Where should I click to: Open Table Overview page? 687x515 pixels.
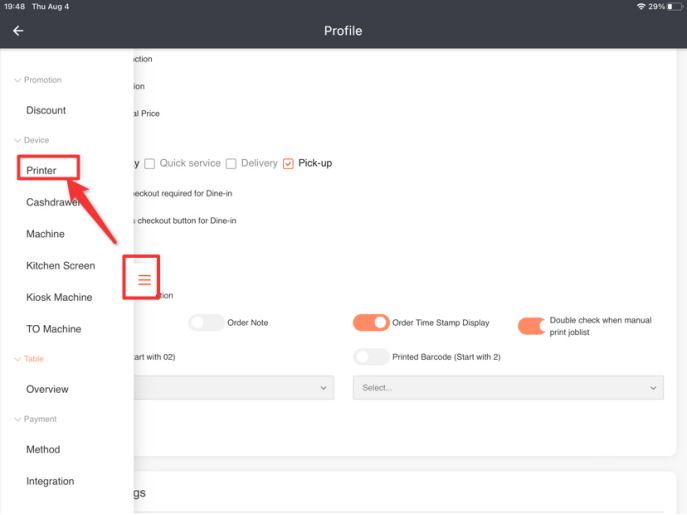pyautogui.click(x=47, y=389)
